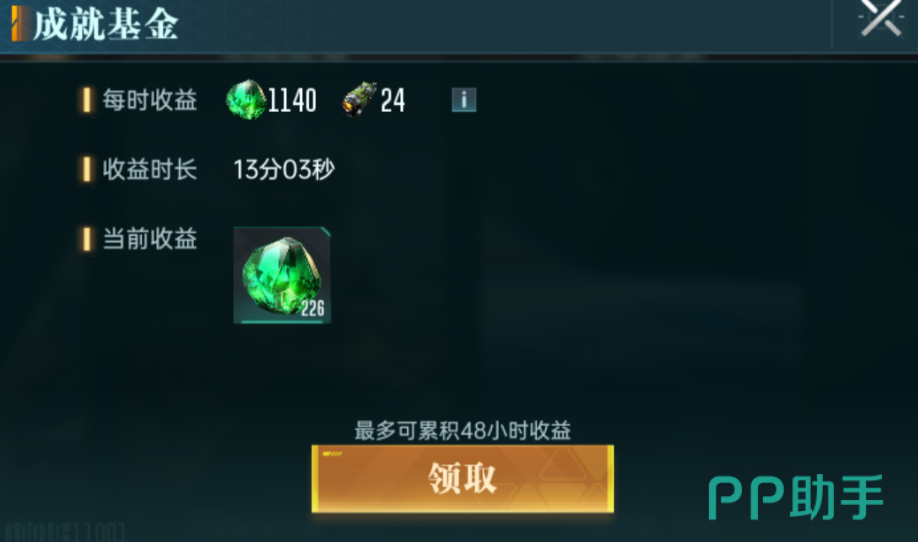Viewport: 918px width, 542px height.
Task: Click the orange marker beside 收益时长
Action: (x=87, y=170)
